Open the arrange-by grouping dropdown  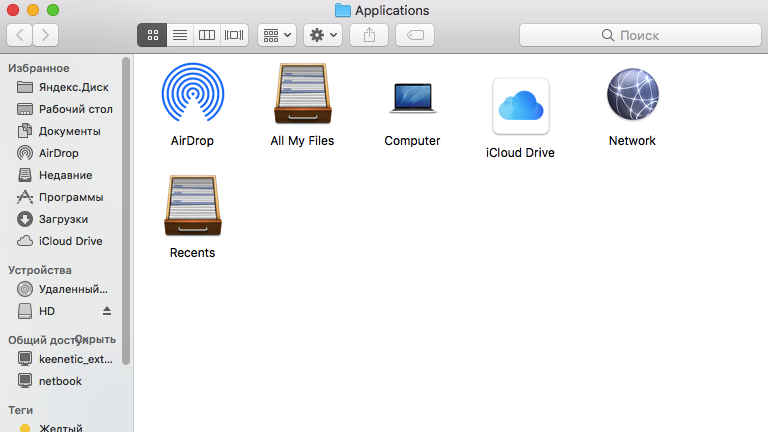point(277,35)
